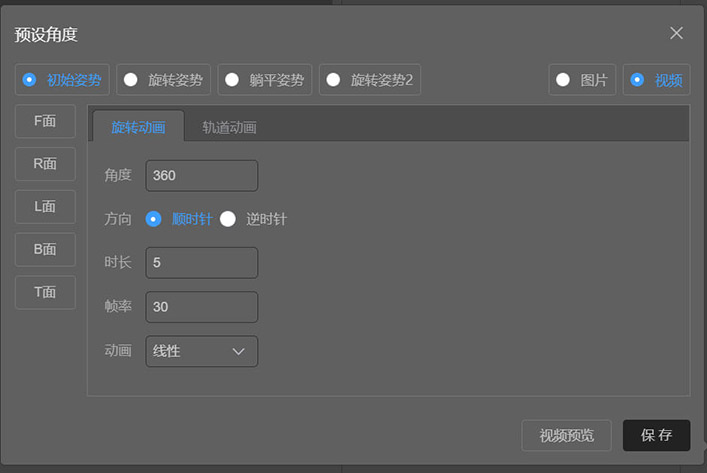Image resolution: width=707 pixels, height=473 pixels.
Task: Click the 视频预览 button
Action: 567,435
